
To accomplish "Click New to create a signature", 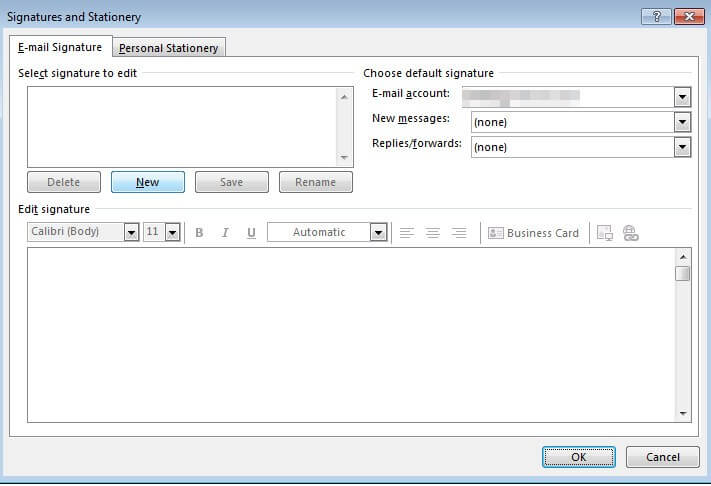I will coord(148,182).
